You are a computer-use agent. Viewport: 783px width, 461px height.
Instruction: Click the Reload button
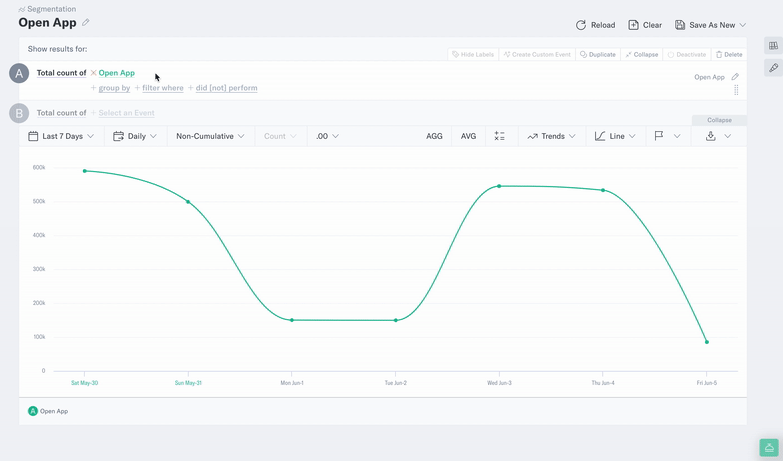click(x=595, y=25)
